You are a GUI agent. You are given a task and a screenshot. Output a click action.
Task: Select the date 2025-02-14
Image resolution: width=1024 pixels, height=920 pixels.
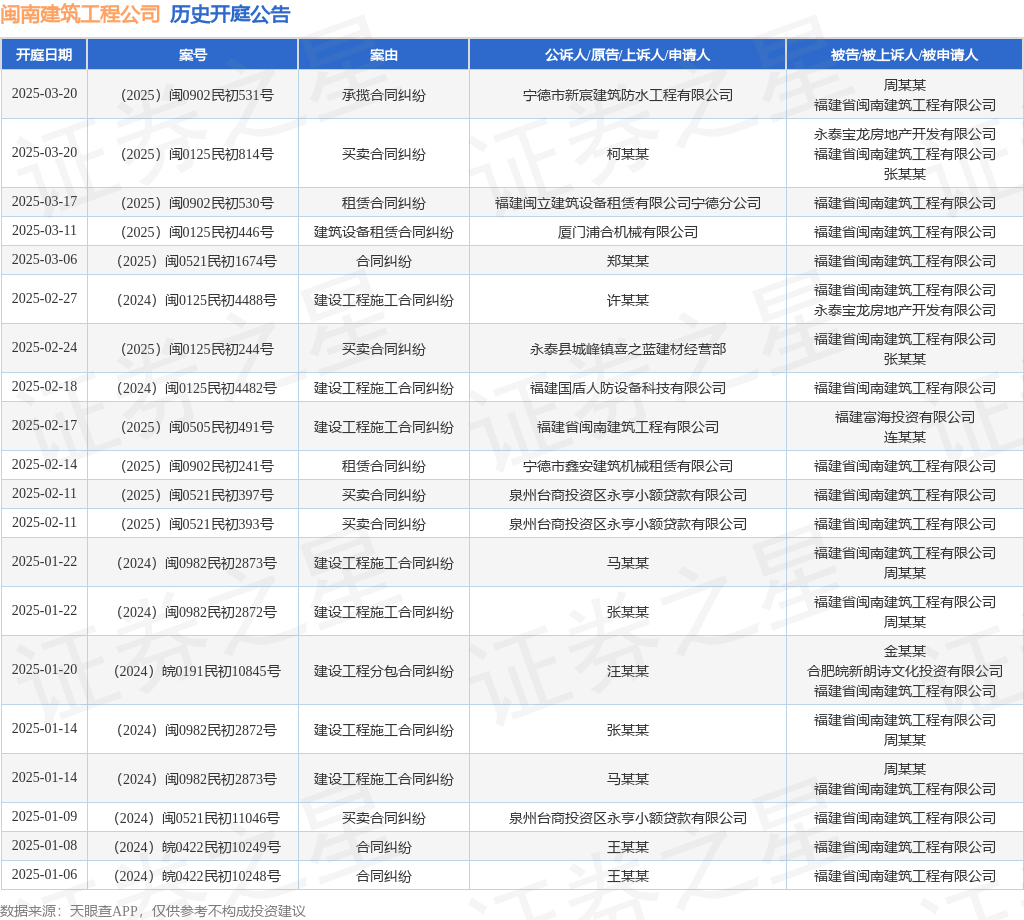(44, 464)
